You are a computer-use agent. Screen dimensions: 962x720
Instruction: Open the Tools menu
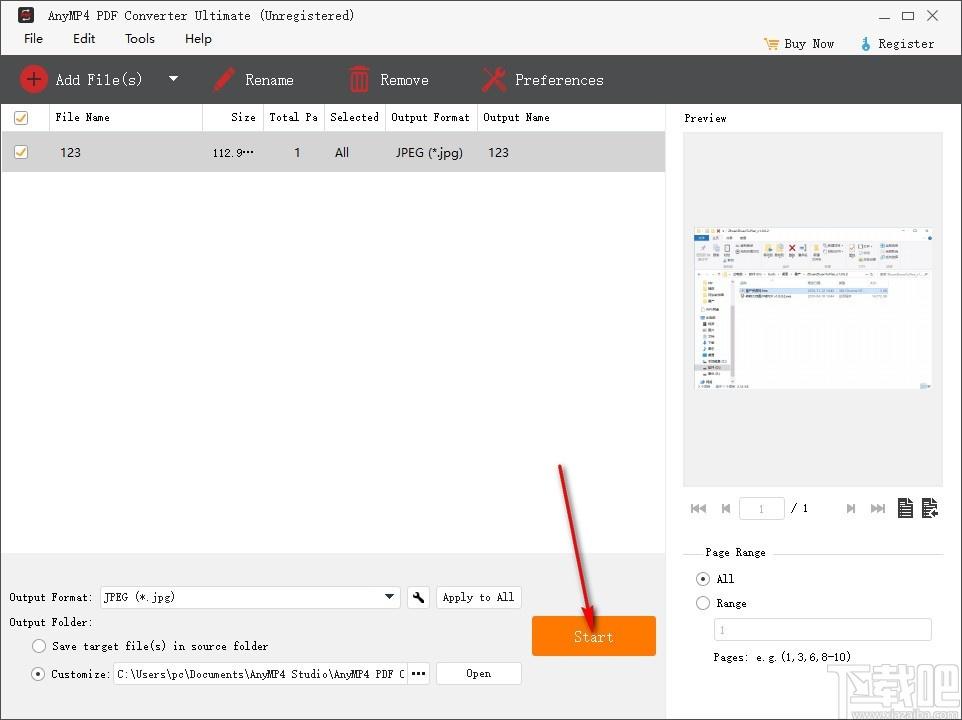[140, 39]
